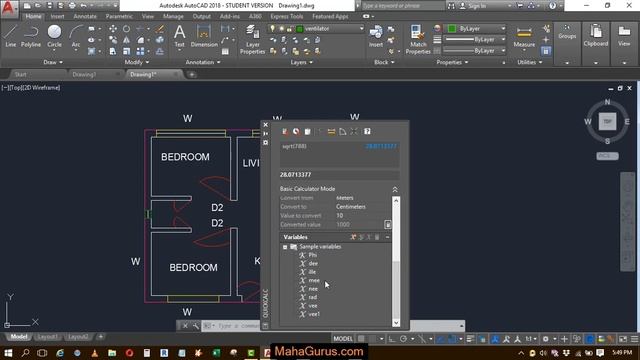Clear QuickCalc input with eraser icon
This screenshot has width=640, height=360.
pyautogui.click(x=285, y=131)
